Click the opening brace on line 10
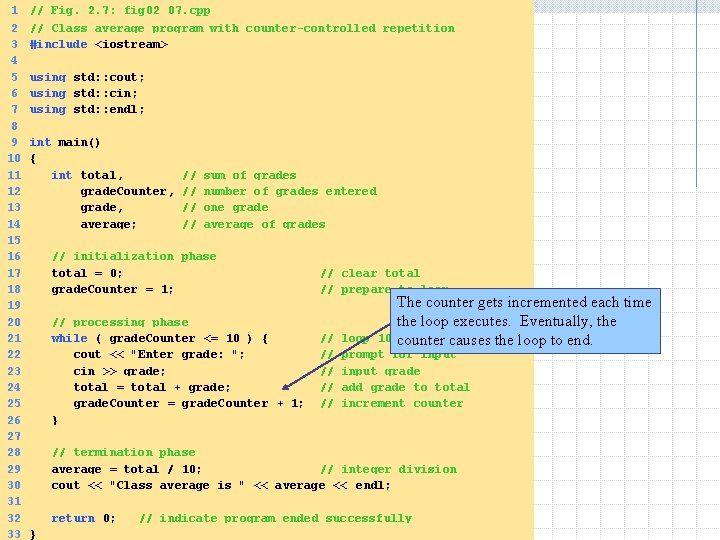 click(33, 158)
